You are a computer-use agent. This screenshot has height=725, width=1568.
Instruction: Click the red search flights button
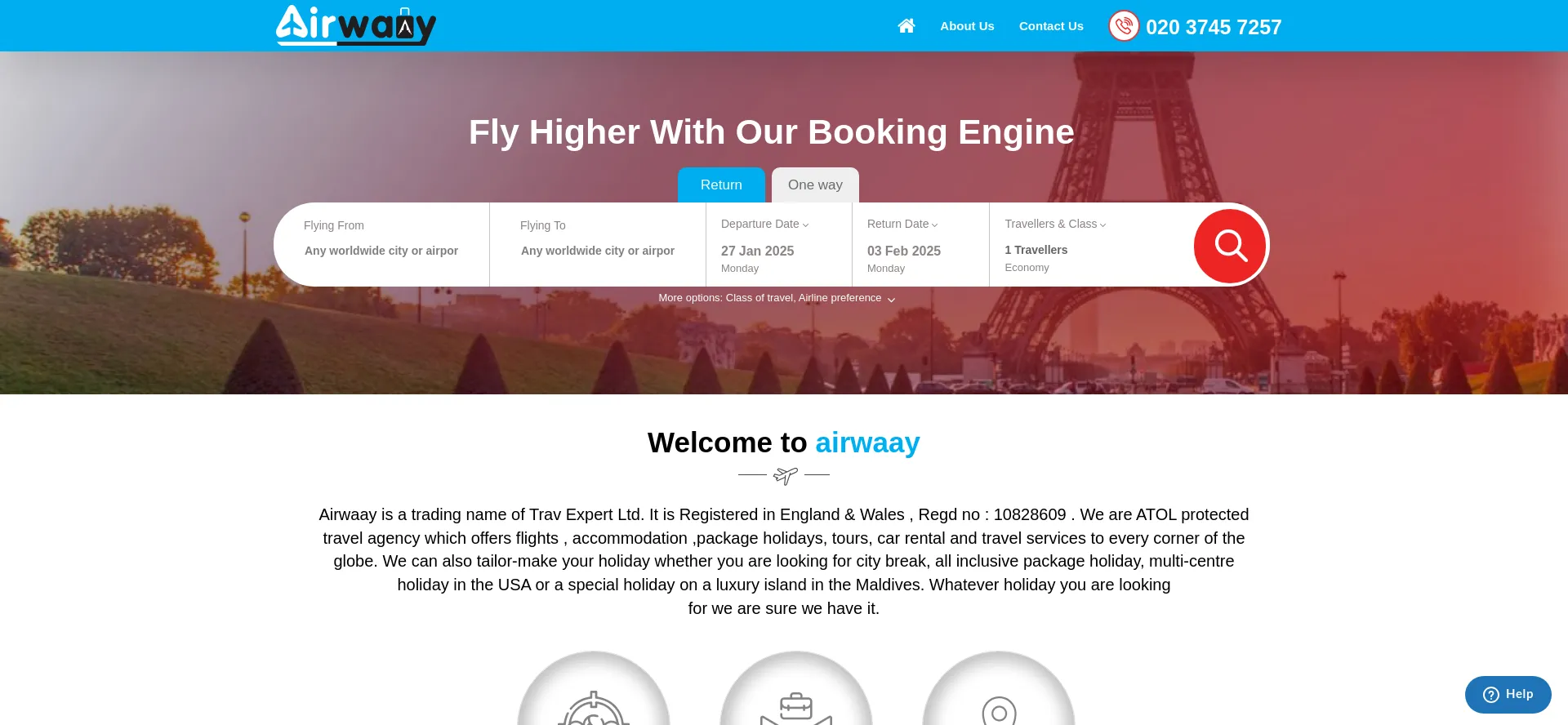1230,246
